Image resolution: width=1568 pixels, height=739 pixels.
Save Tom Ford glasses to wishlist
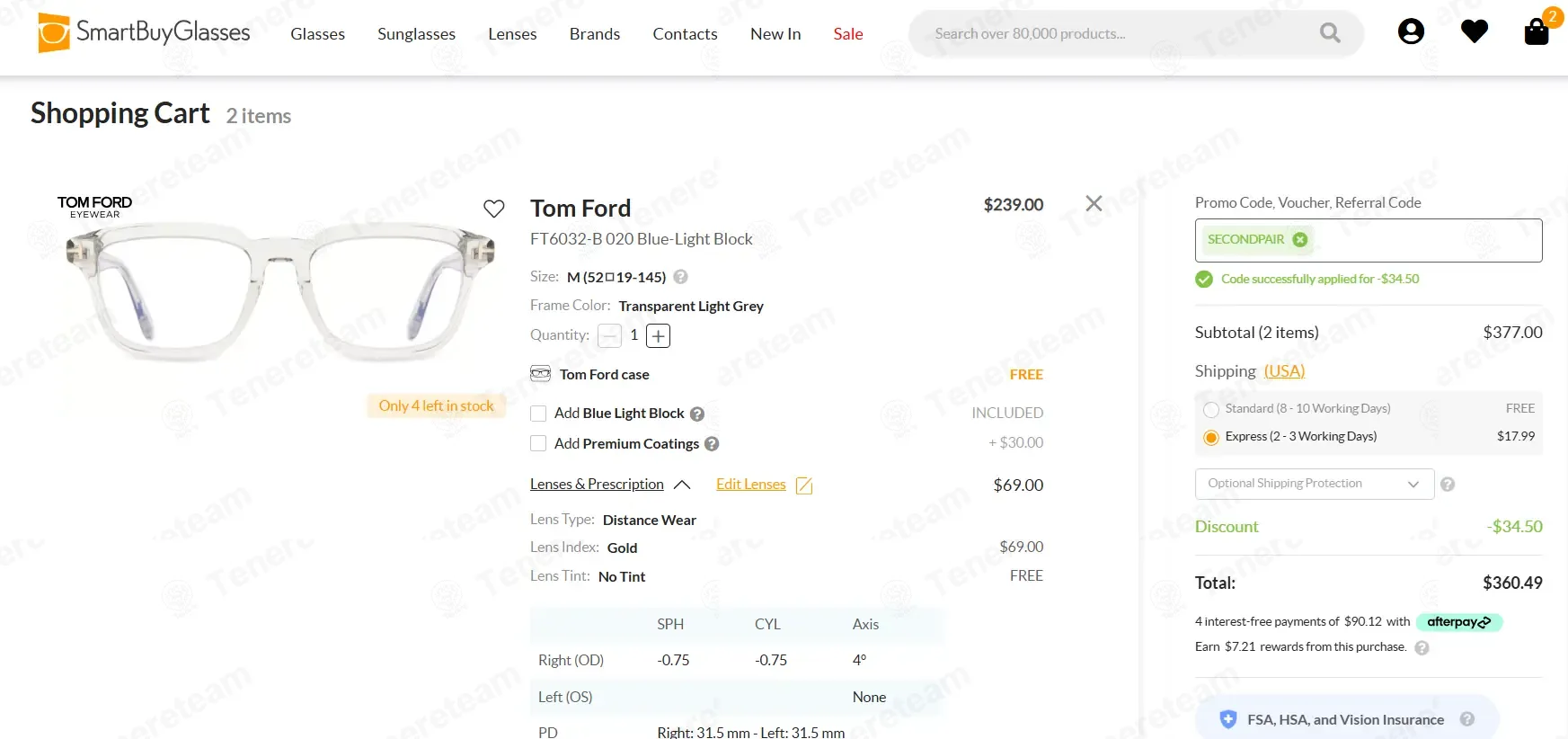coord(494,209)
